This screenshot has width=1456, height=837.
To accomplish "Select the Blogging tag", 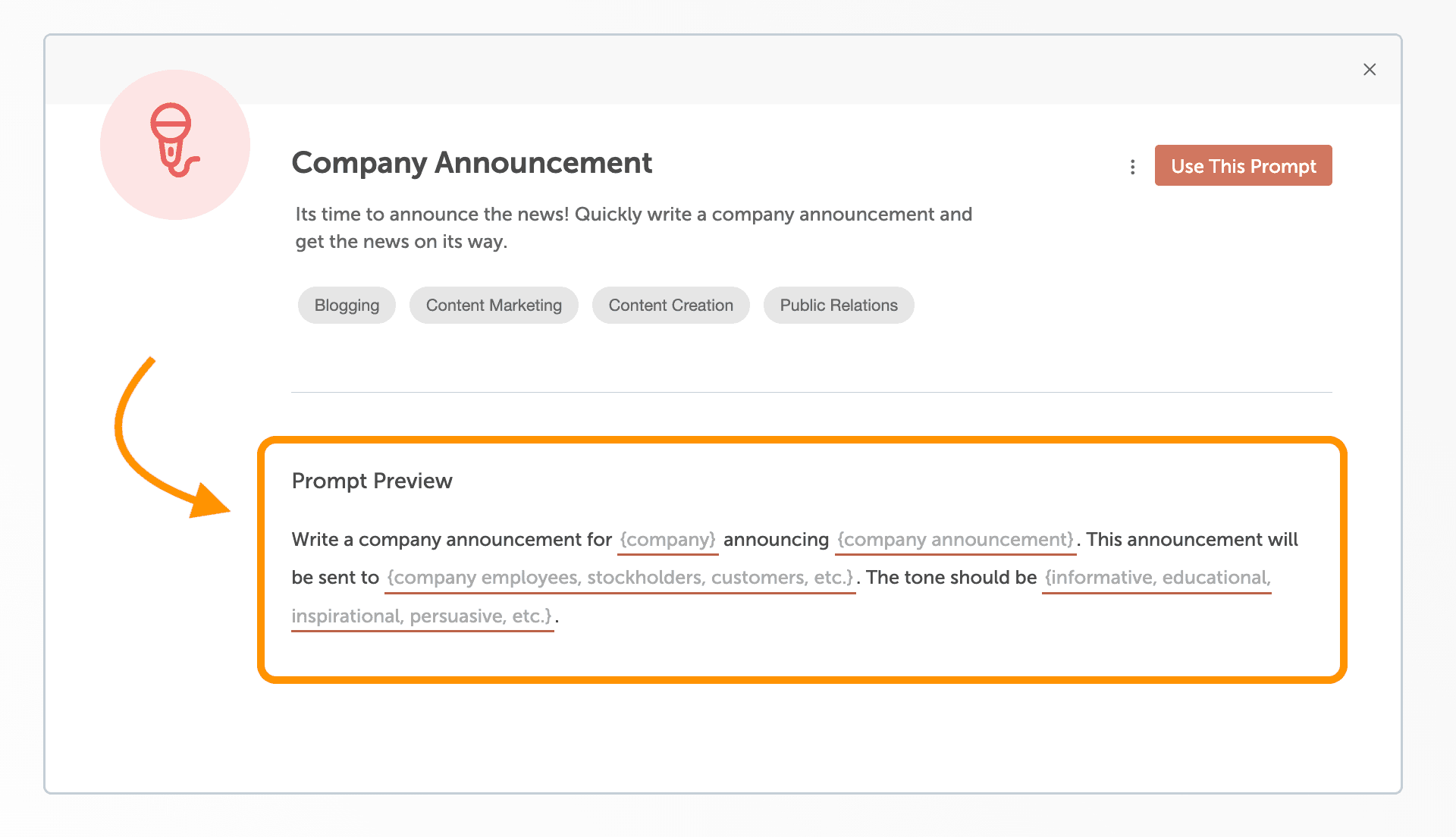I will pyautogui.click(x=347, y=305).
